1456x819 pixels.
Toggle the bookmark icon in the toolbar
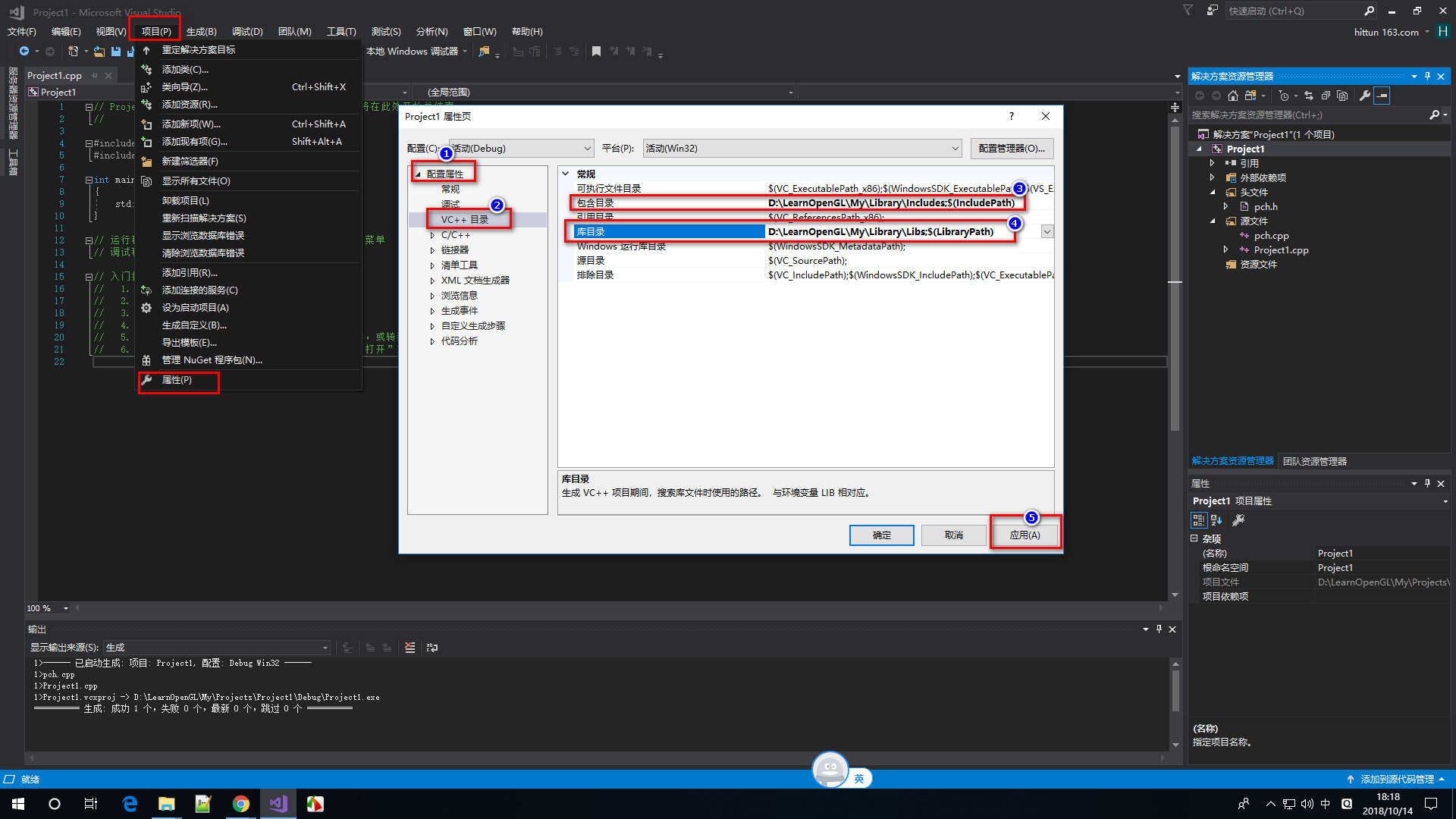597,51
